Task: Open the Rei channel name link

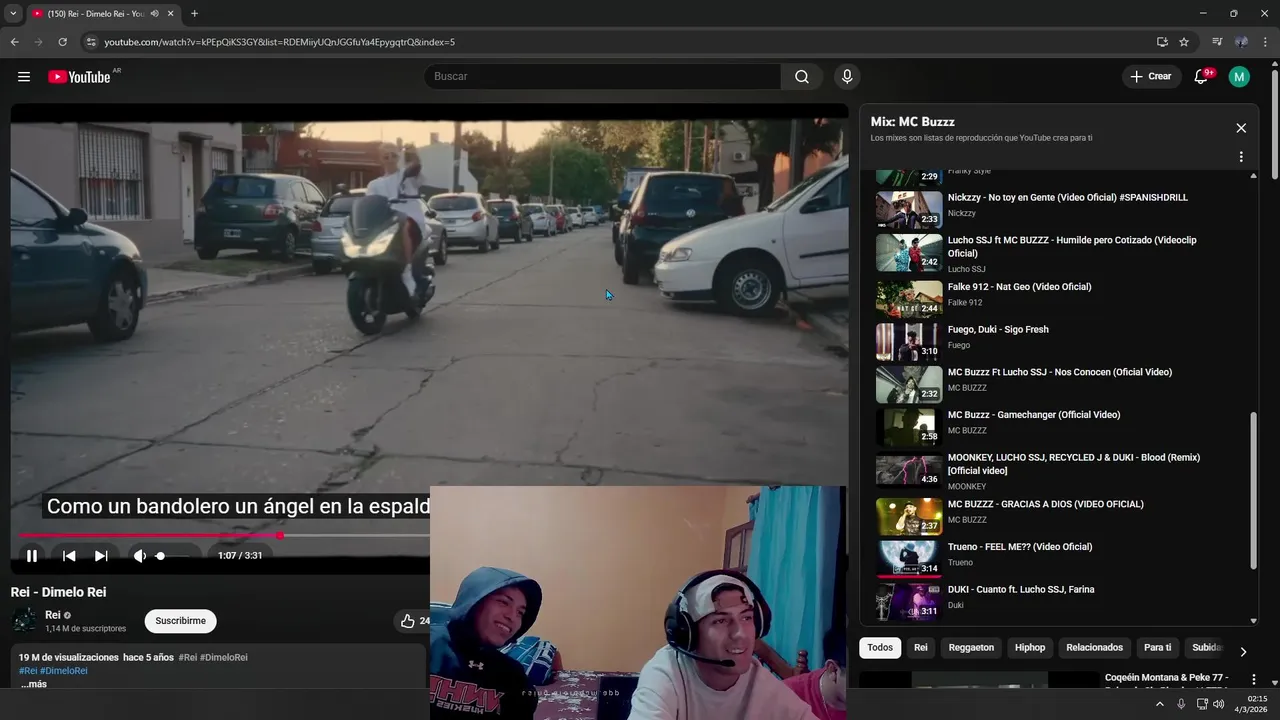Action: 53,615
